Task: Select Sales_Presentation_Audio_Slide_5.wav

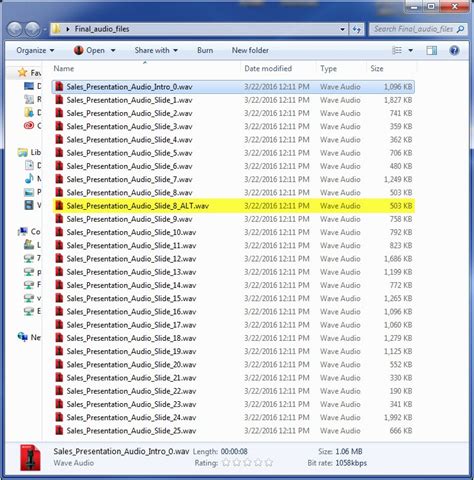Action: pyautogui.click(x=233, y=153)
